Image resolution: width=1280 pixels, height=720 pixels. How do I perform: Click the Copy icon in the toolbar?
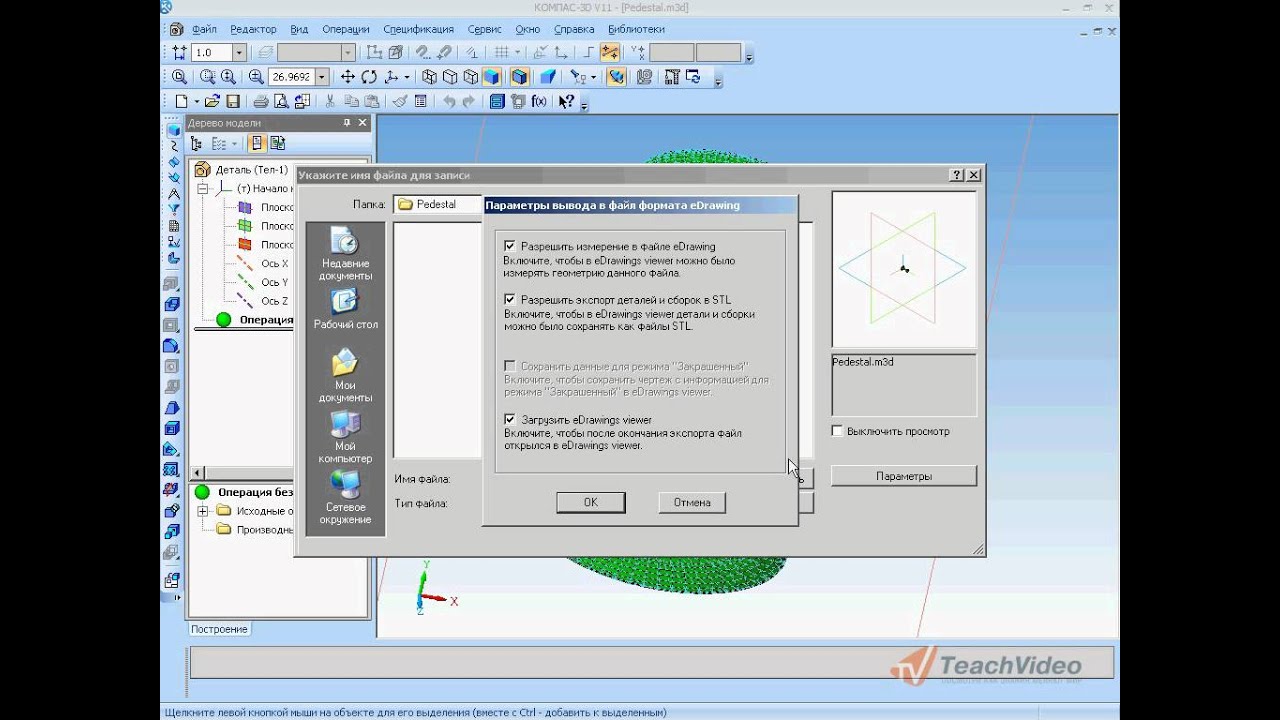coord(351,101)
